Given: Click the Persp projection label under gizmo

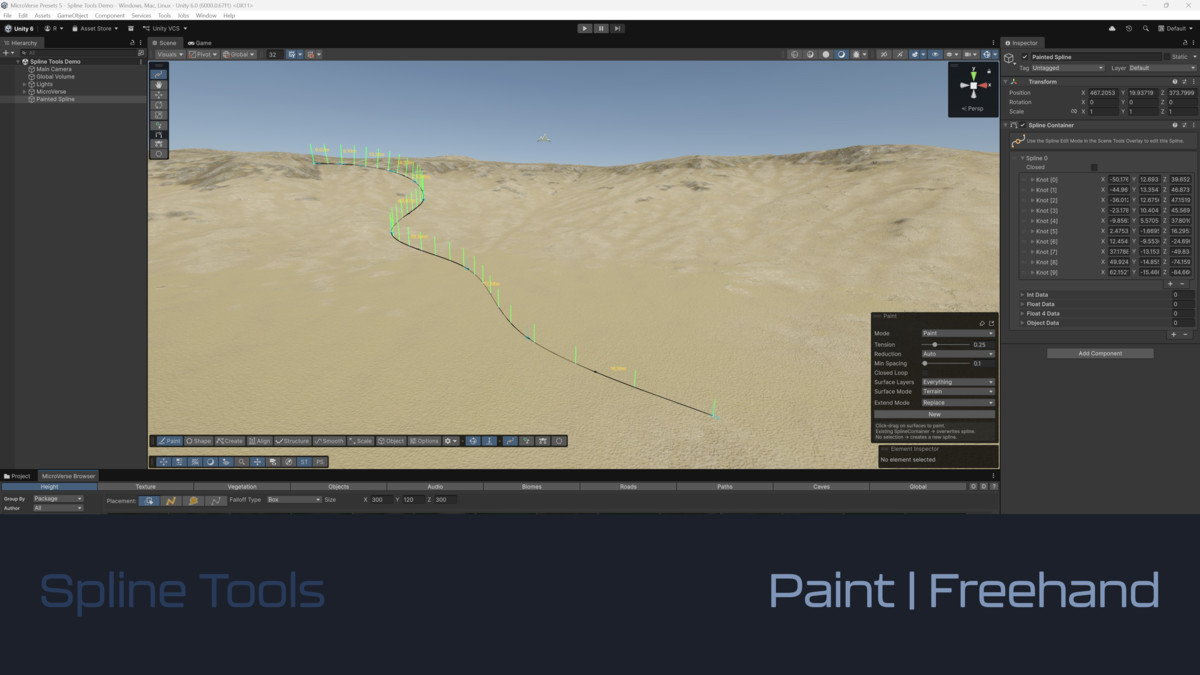Looking at the screenshot, I should point(972,108).
